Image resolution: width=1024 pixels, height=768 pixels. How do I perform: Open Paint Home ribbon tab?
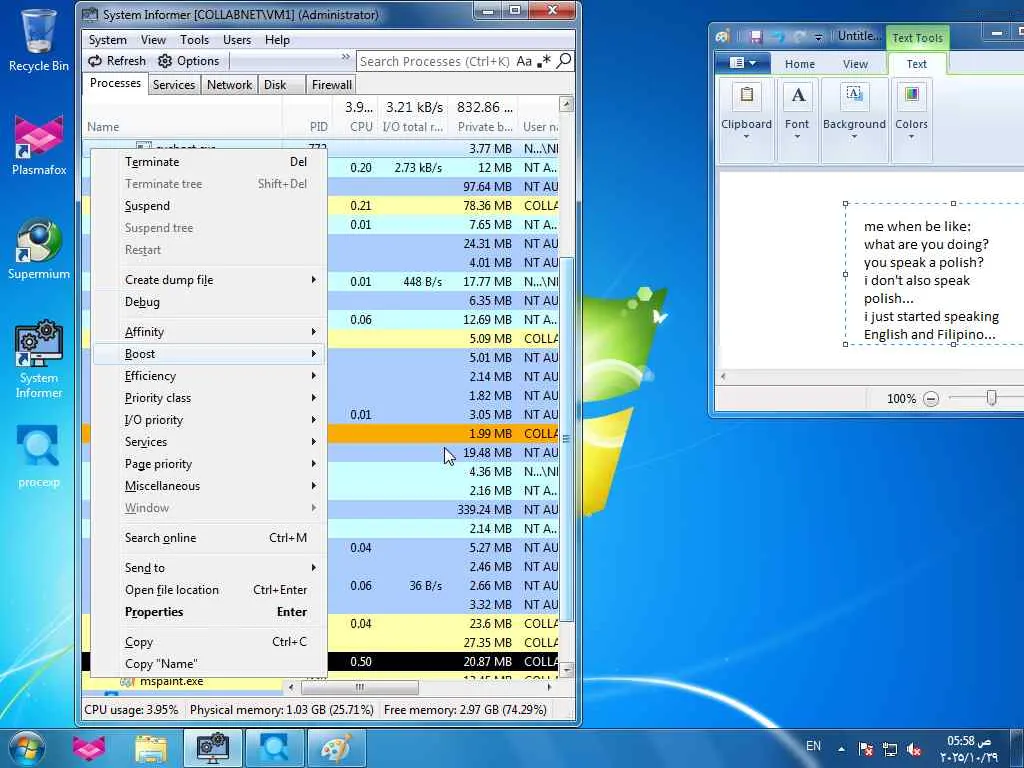point(799,64)
